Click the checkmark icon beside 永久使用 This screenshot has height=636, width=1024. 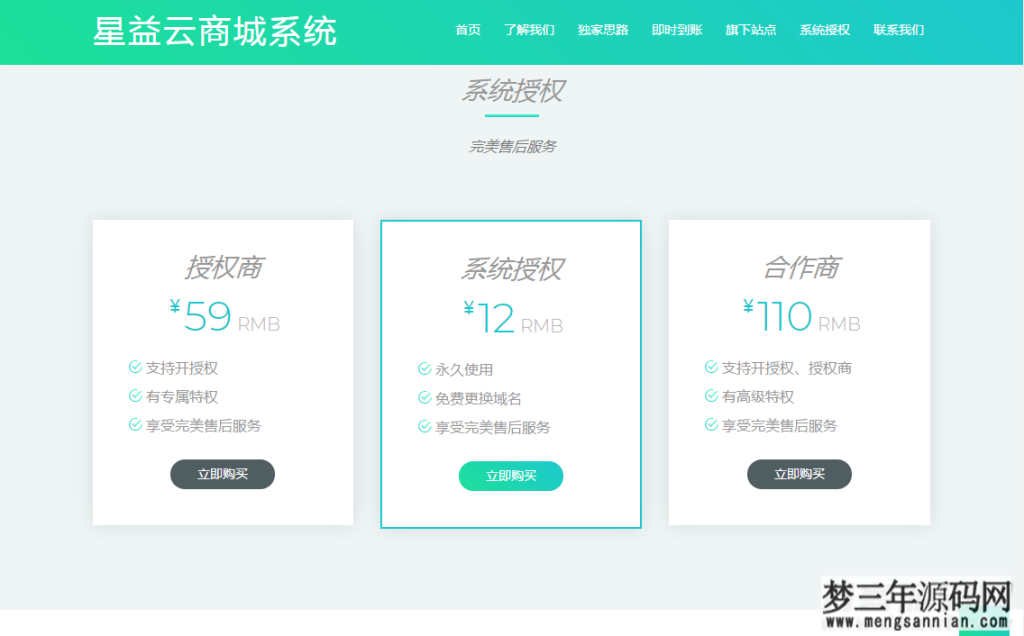click(x=424, y=368)
